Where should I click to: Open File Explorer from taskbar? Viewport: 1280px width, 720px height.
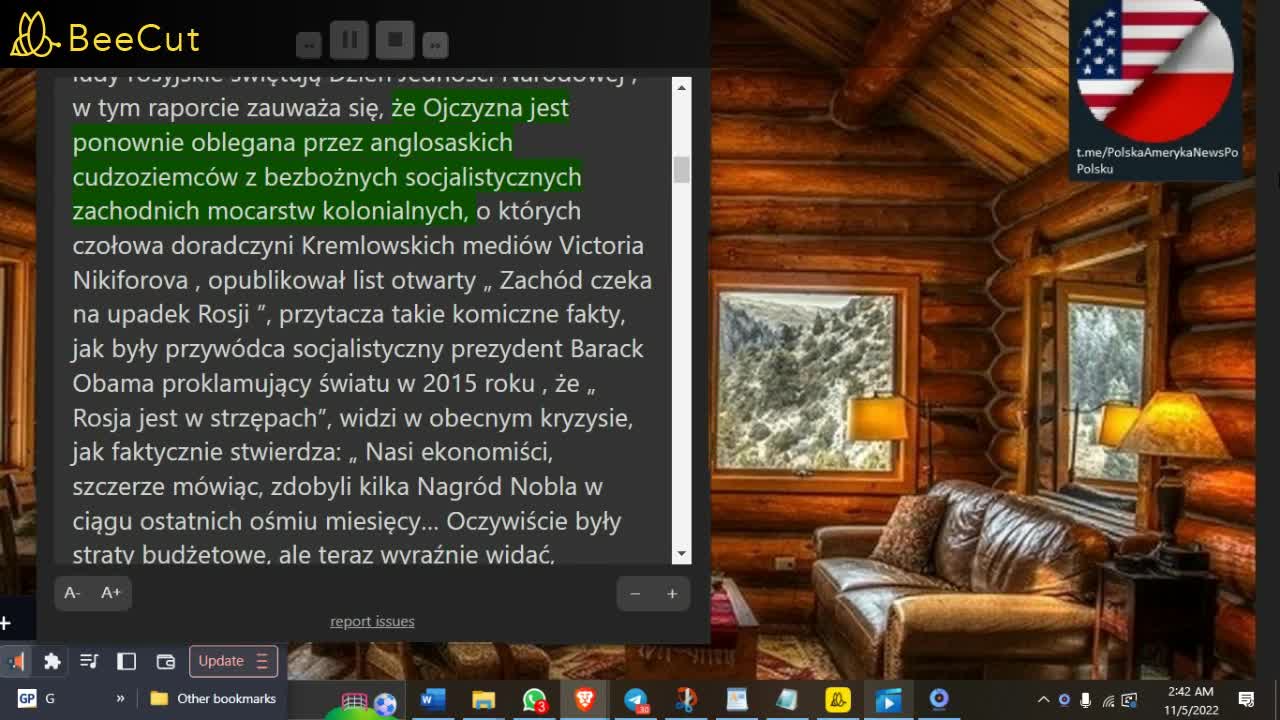pos(483,700)
